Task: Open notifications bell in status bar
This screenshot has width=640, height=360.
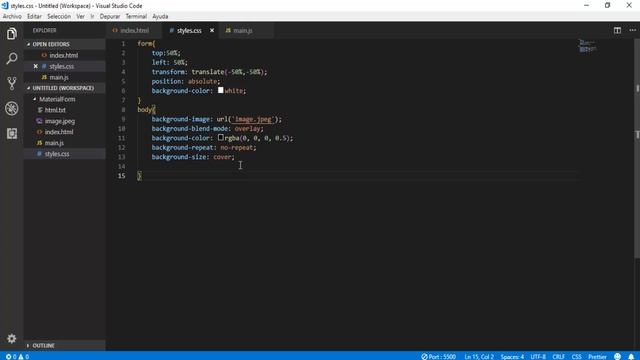Action: tap(631, 356)
